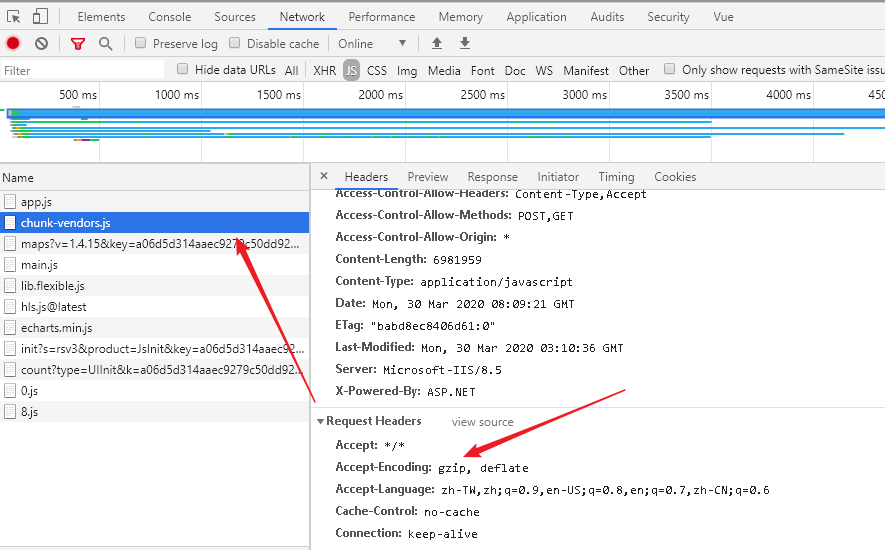Select the main.js request
This screenshot has width=885, height=550.
click(155, 264)
